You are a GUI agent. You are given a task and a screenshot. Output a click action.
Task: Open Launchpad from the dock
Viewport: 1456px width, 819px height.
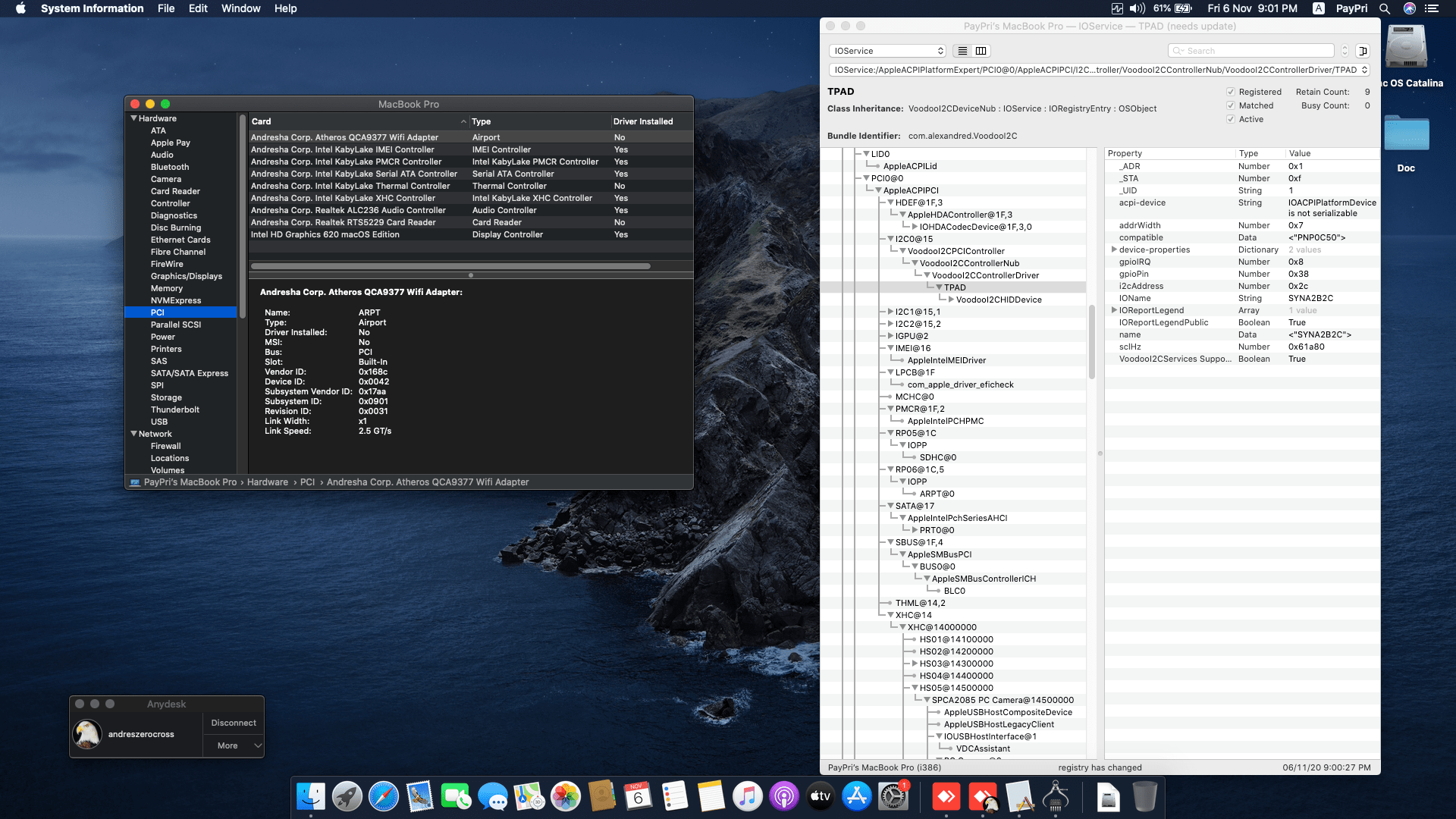347,797
